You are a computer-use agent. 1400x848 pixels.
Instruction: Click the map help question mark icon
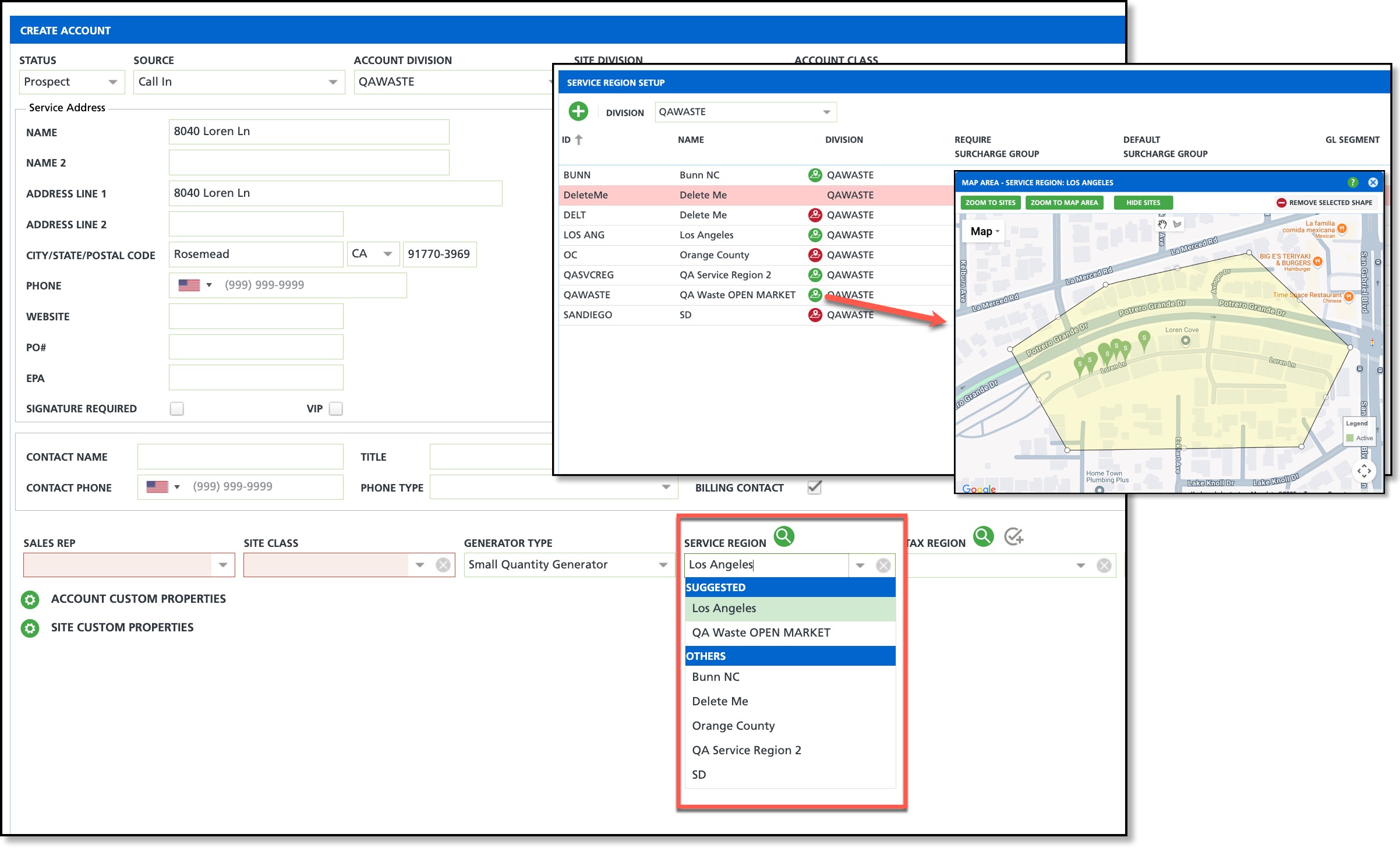point(1352,182)
